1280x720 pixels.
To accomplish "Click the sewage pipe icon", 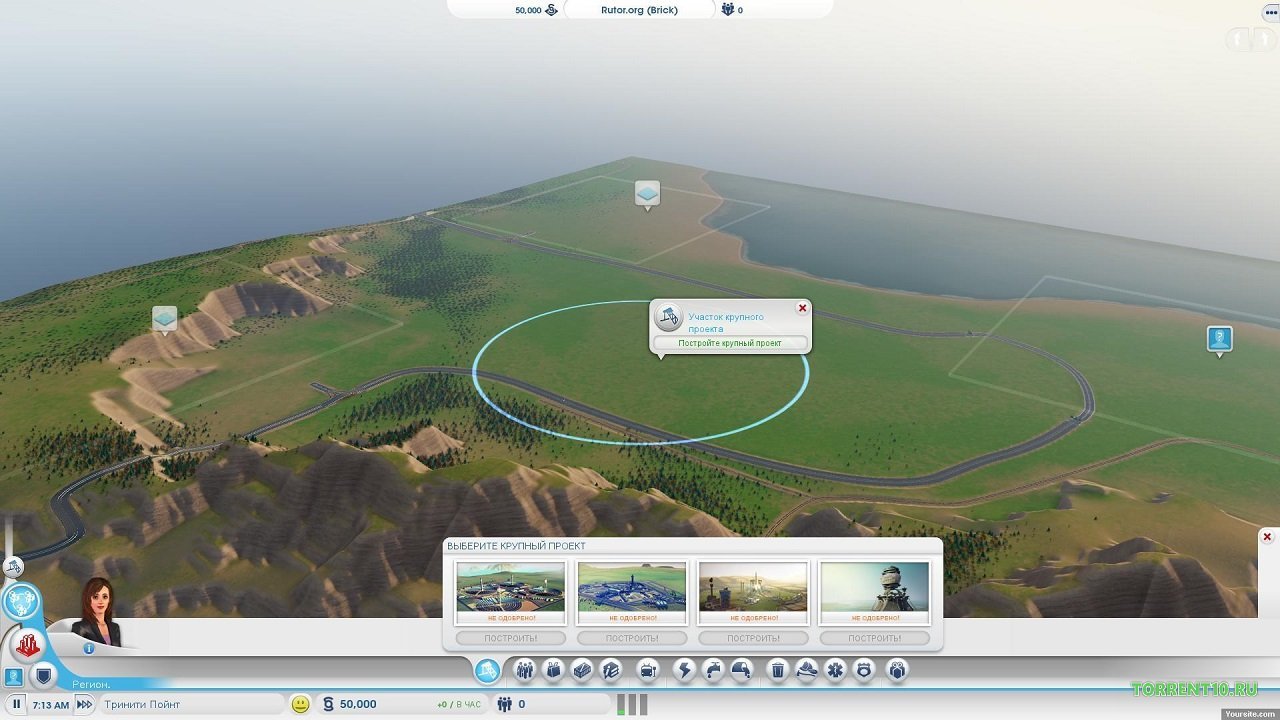I will click(x=741, y=670).
